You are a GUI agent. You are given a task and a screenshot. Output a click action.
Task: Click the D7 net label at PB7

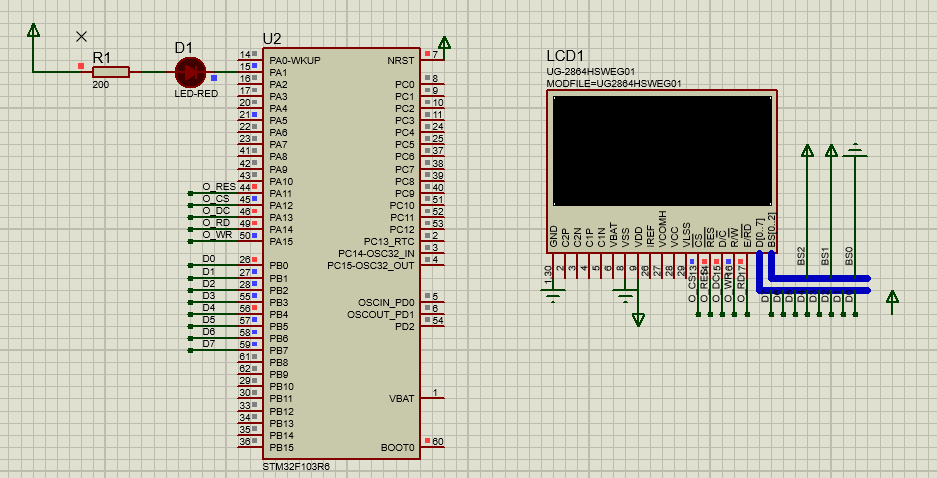tap(209, 344)
